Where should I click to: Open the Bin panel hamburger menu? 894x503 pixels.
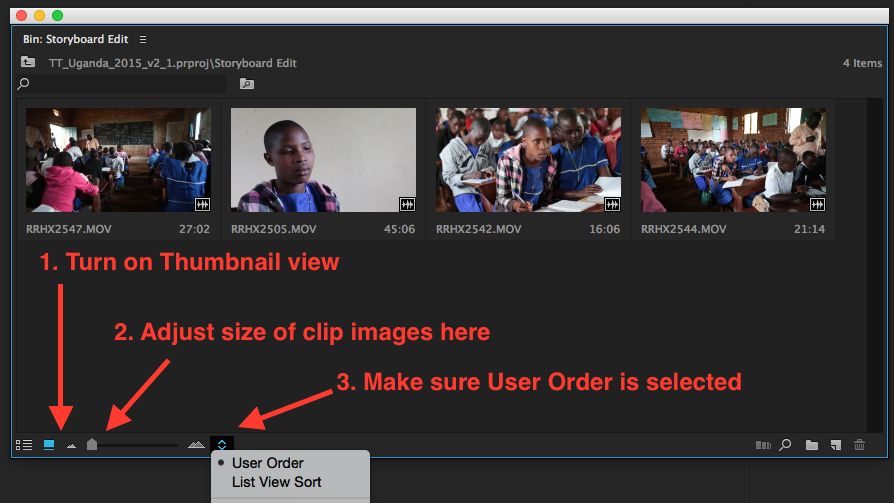pos(143,39)
